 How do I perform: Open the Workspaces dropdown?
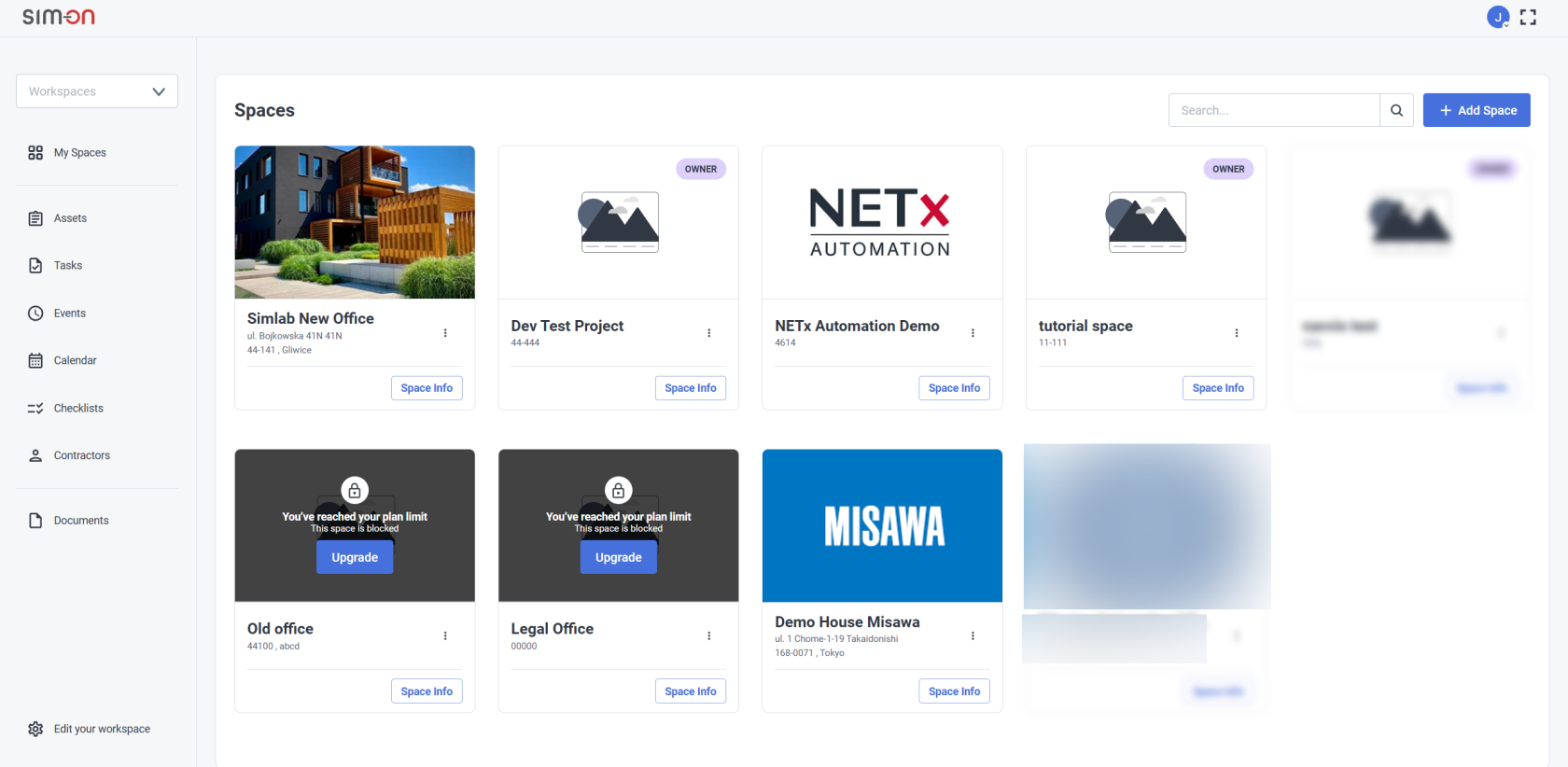coord(97,91)
